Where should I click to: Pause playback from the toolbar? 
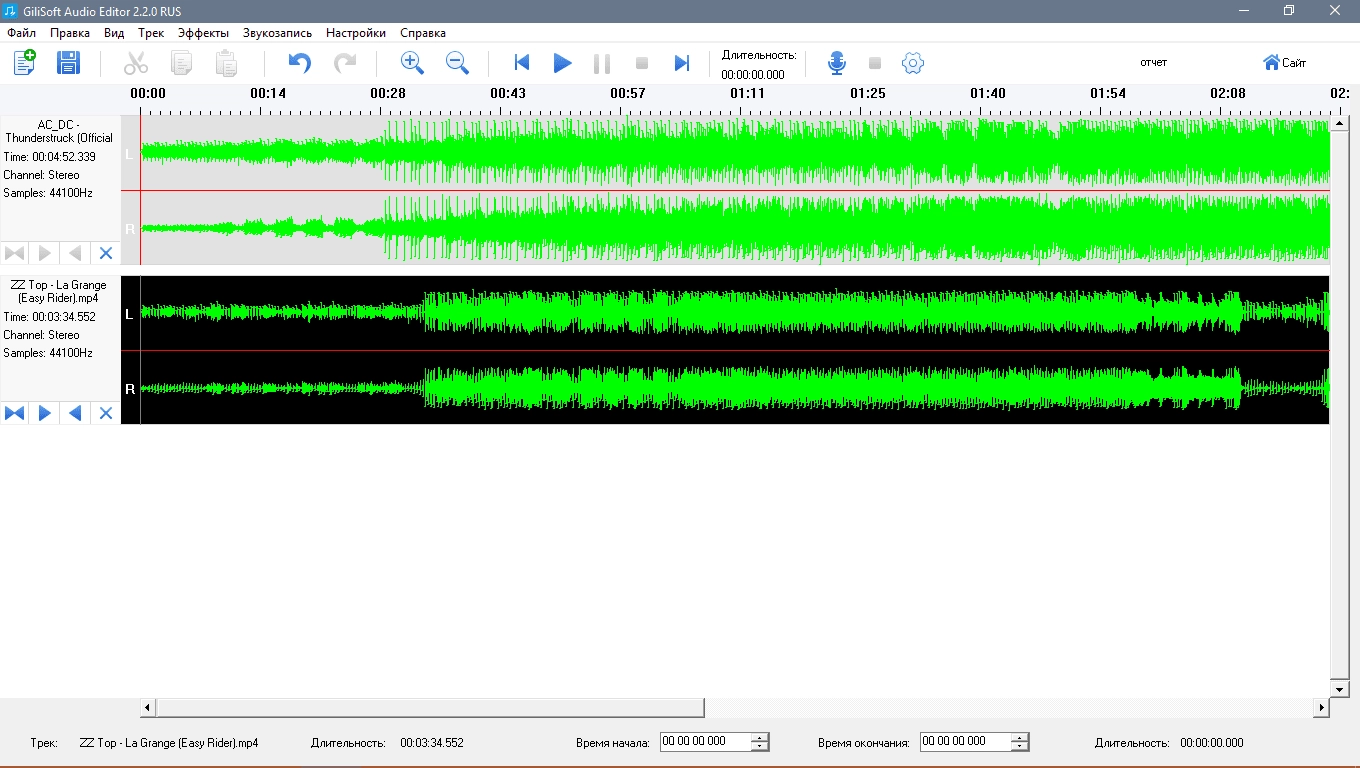[x=602, y=63]
